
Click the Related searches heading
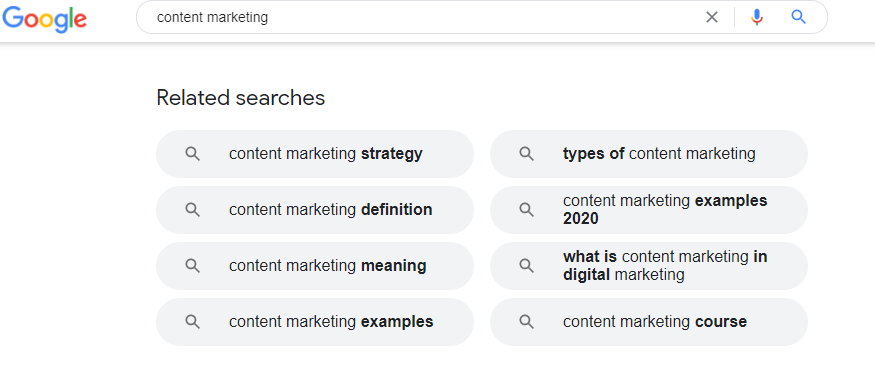coord(241,98)
